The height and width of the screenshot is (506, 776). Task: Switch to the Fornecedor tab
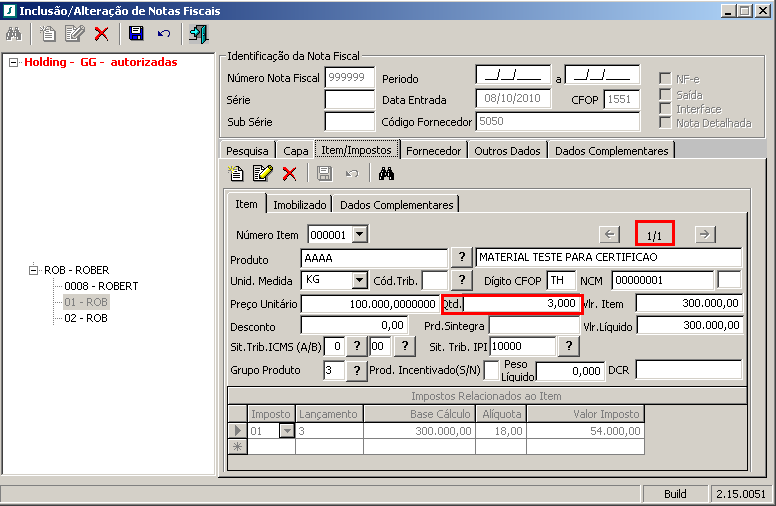tap(433, 150)
